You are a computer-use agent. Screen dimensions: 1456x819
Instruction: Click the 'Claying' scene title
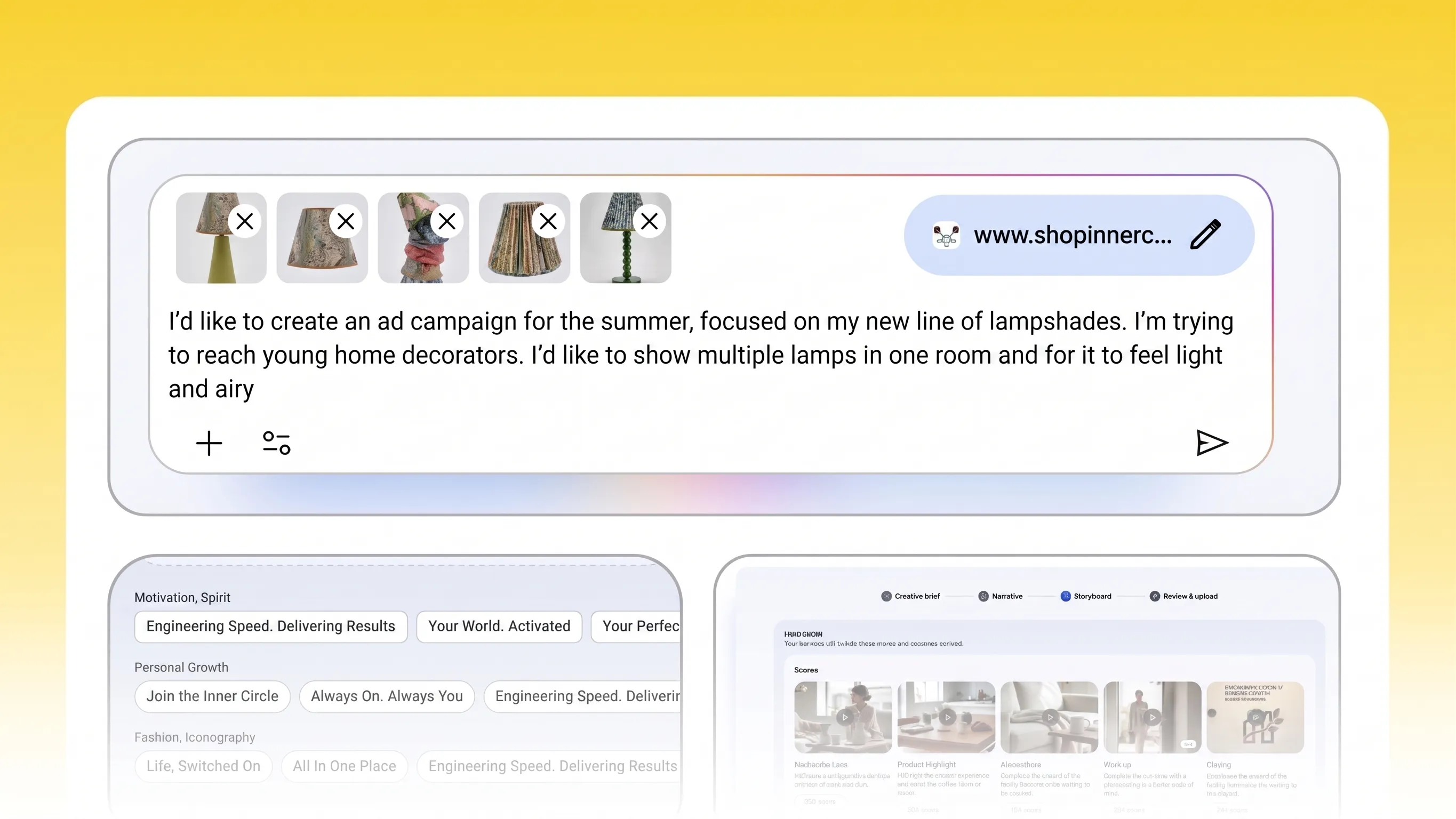click(x=1219, y=765)
